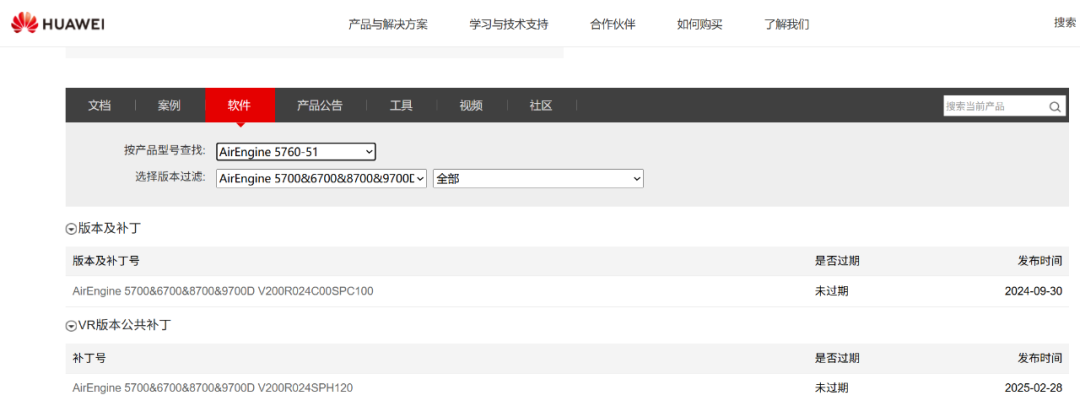This screenshot has height=401, width=1080.
Task: Click the Huawei logo
Action: [58, 24]
